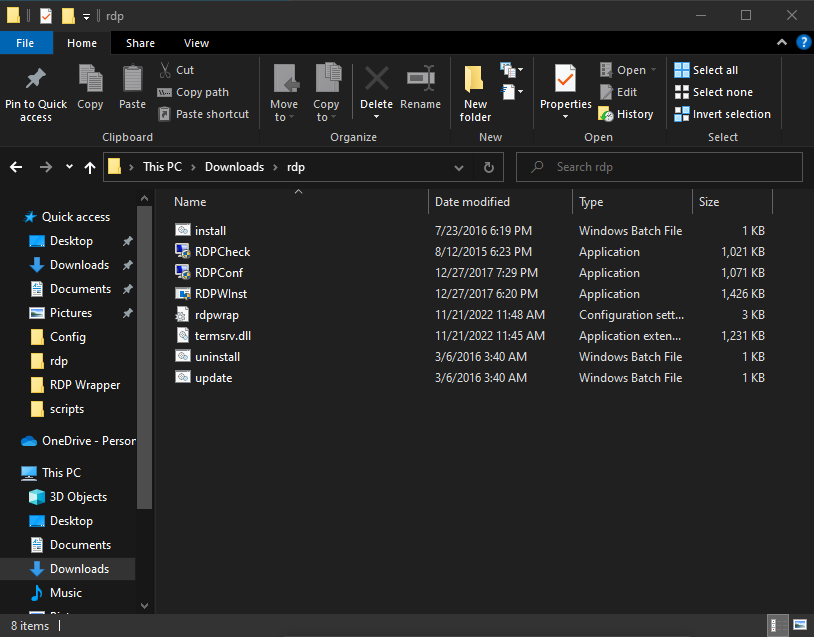Click Paste shortcut in ribbon
Image resolution: width=814 pixels, height=637 pixels.
[204, 114]
